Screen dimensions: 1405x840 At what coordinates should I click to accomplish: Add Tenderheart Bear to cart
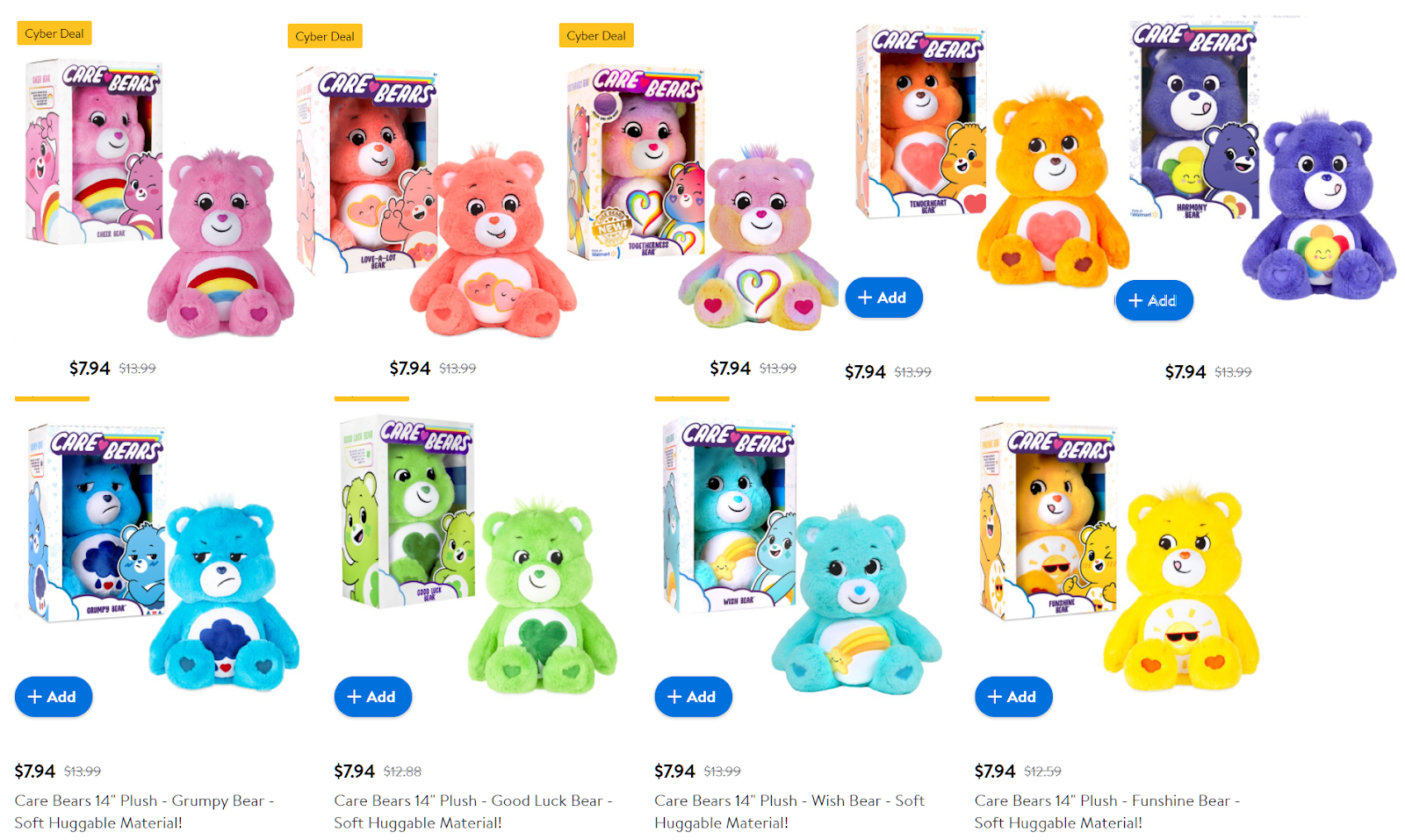tap(883, 298)
